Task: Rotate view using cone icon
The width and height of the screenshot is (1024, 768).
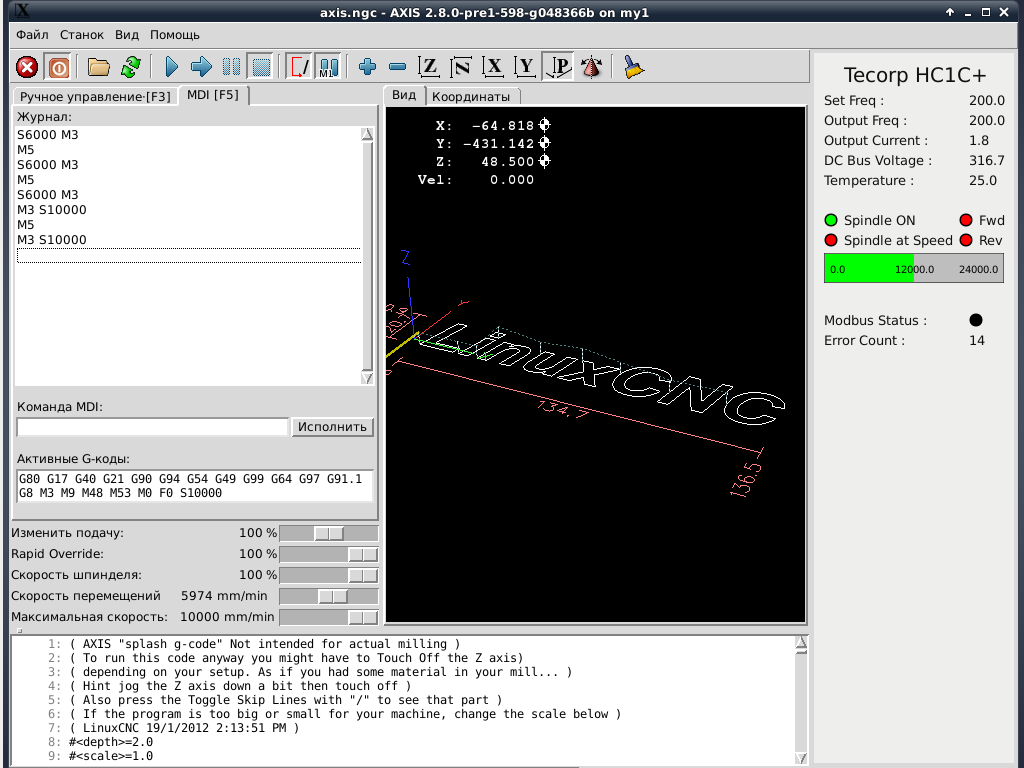Action: pyautogui.click(x=592, y=67)
